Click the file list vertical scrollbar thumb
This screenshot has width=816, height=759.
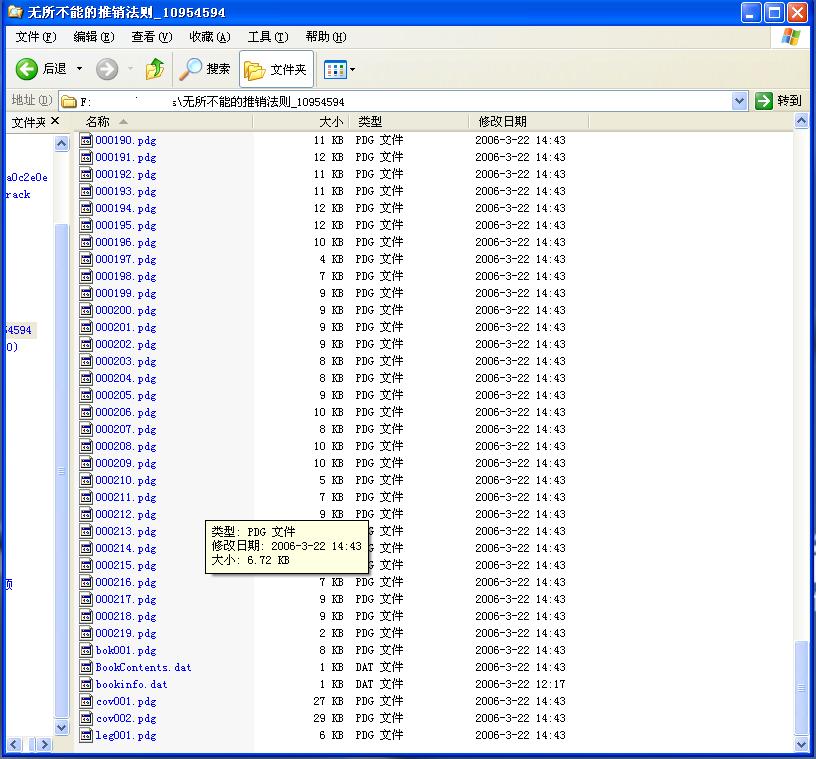click(x=801, y=688)
